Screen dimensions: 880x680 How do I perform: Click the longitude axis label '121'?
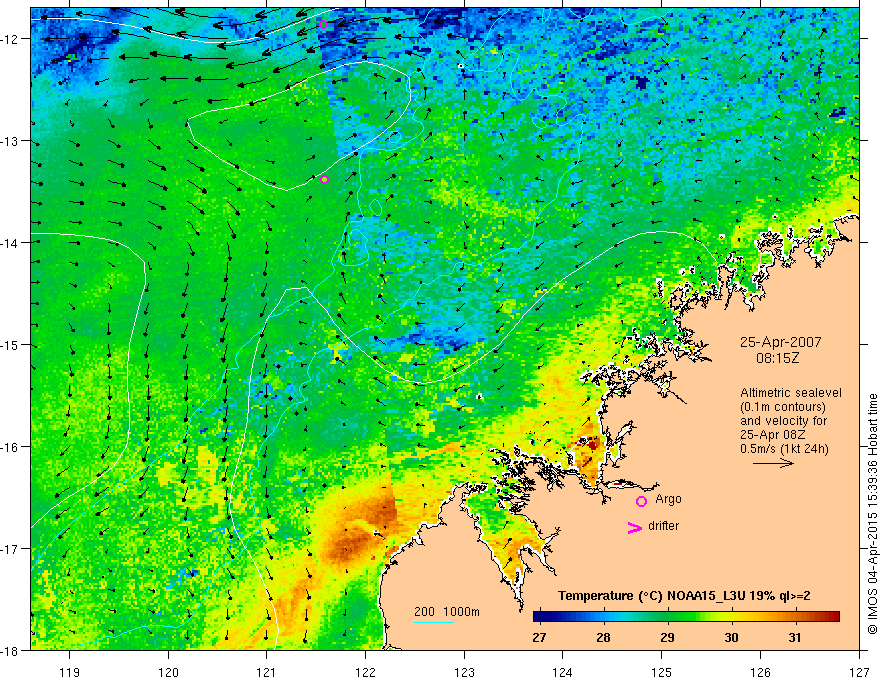(267, 672)
